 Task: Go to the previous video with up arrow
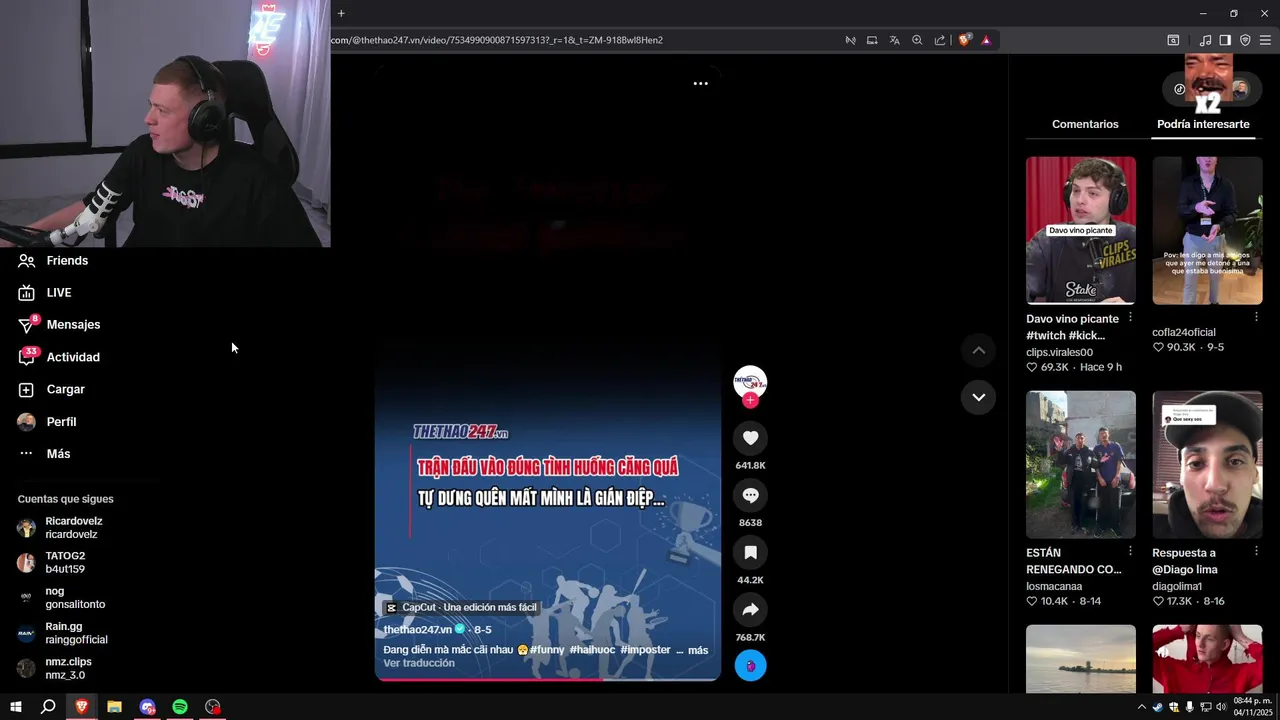(x=978, y=350)
